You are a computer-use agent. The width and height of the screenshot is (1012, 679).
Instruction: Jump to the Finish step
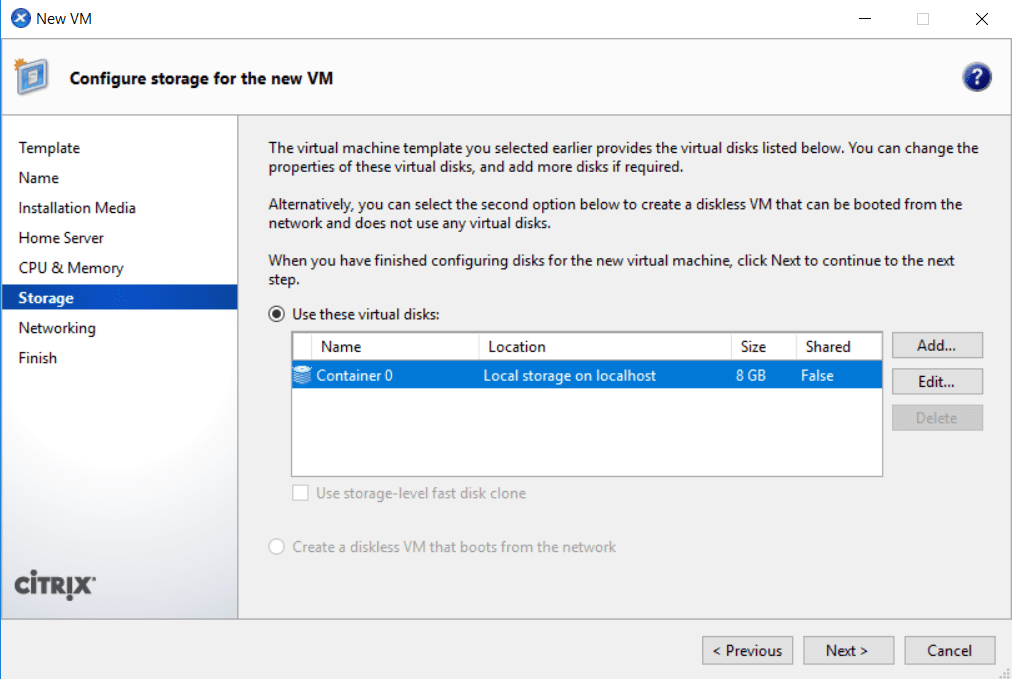tap(37, 357)
